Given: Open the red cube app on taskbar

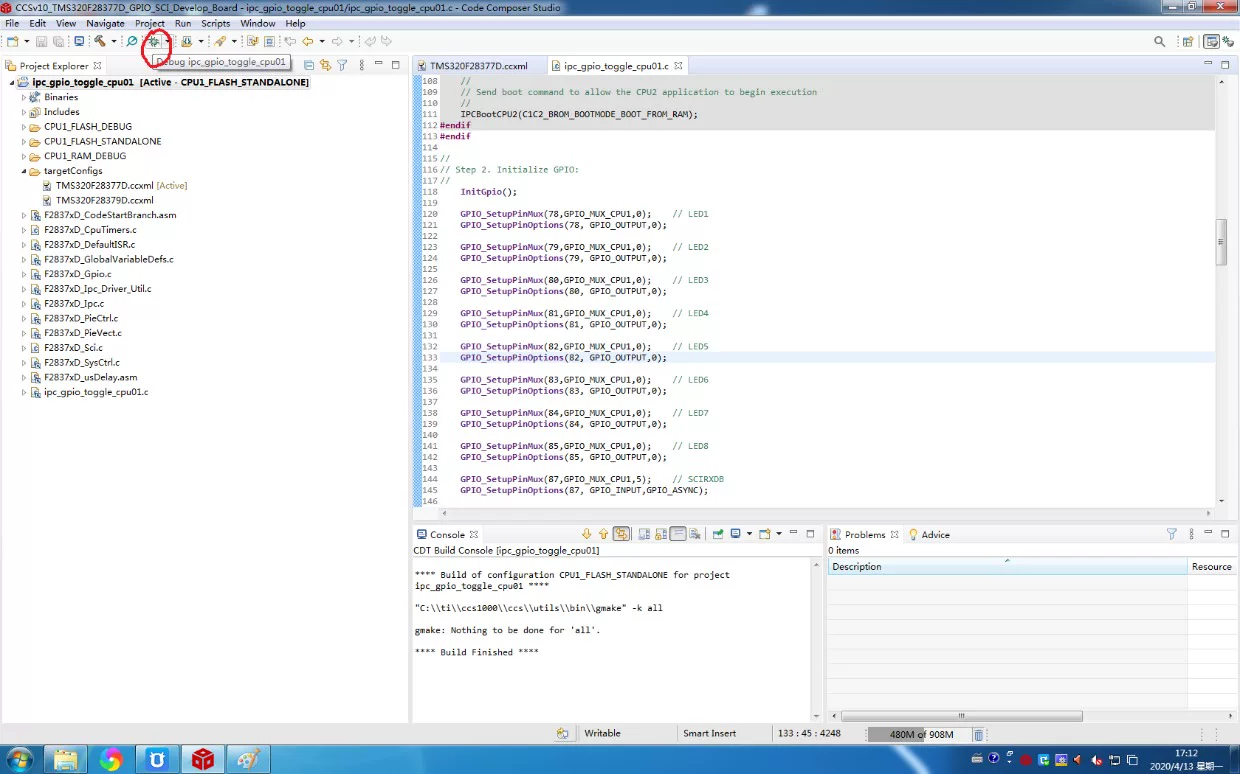Looking at the screenshot, I should 203,759.
